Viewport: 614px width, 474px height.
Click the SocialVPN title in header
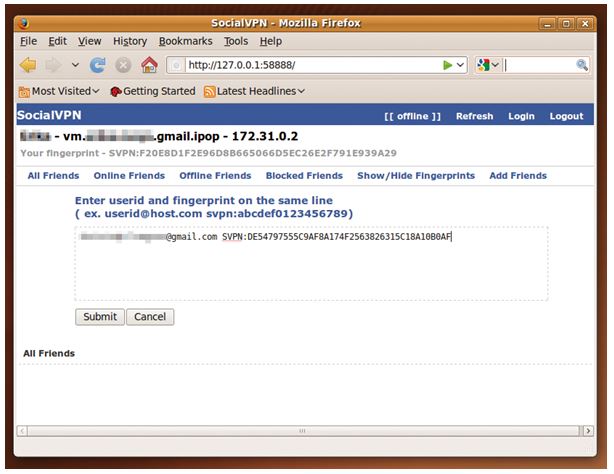click(49, 115)
